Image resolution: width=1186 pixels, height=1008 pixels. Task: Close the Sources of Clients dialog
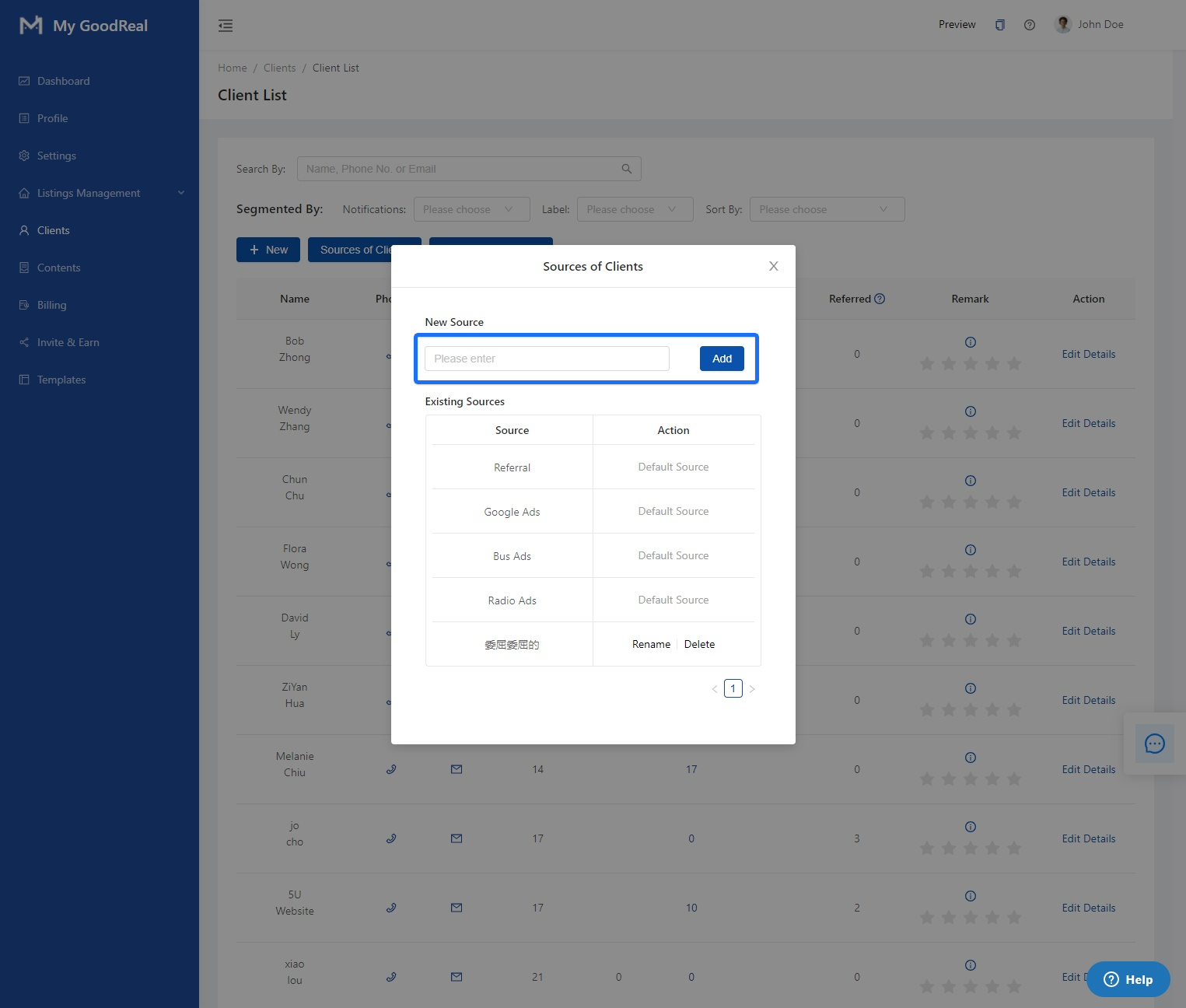[x=773, y=266]
